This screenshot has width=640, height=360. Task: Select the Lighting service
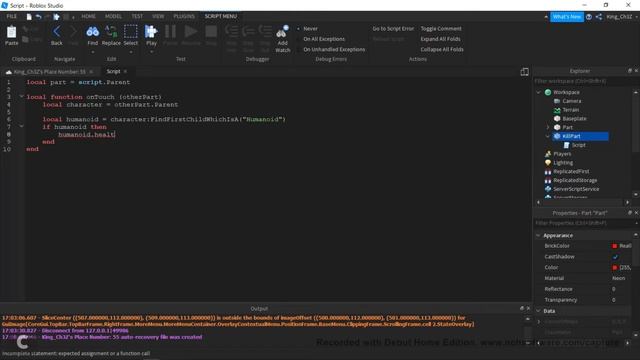click(563, 162)
